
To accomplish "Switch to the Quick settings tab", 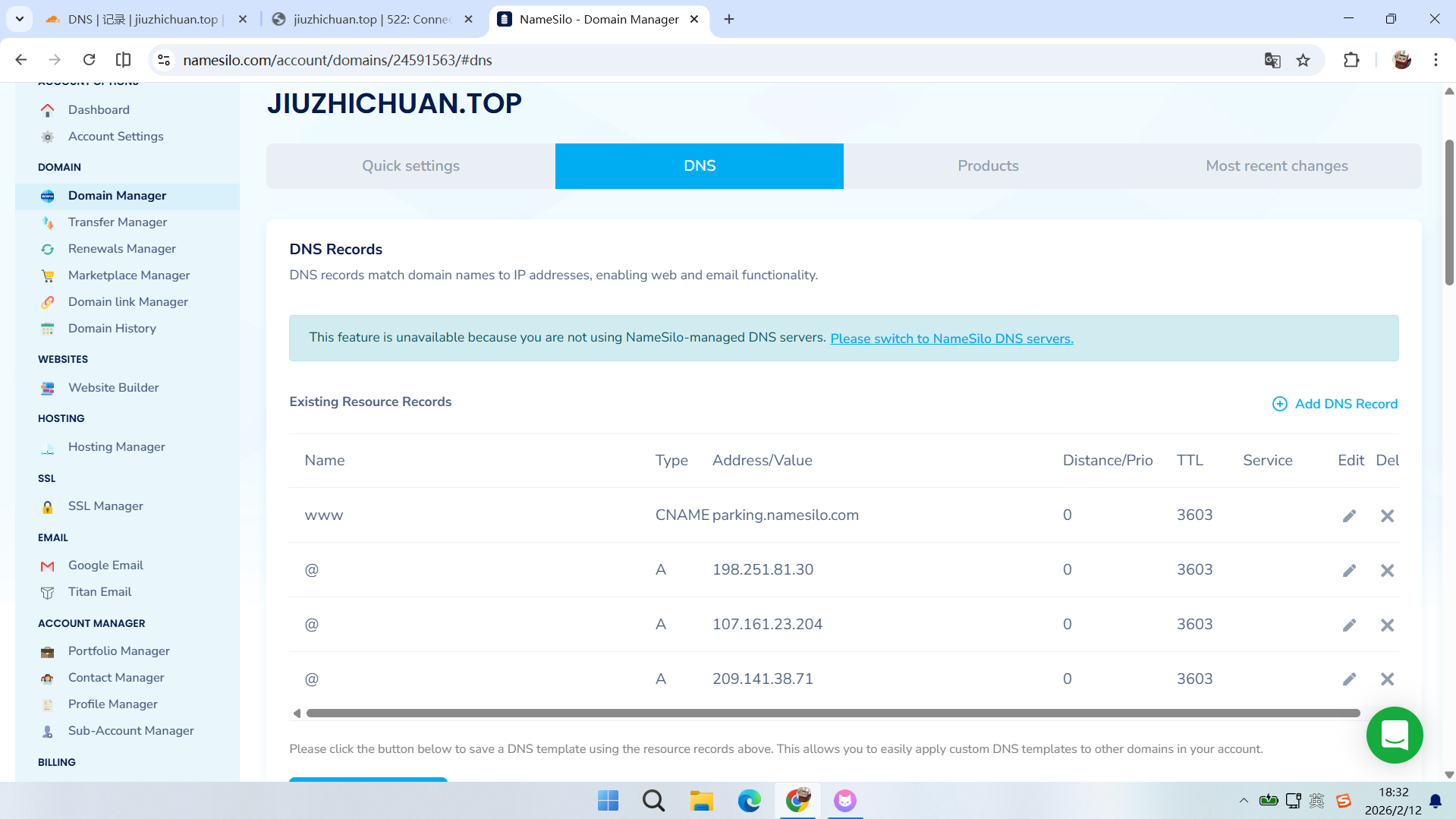I will (410, 166).
